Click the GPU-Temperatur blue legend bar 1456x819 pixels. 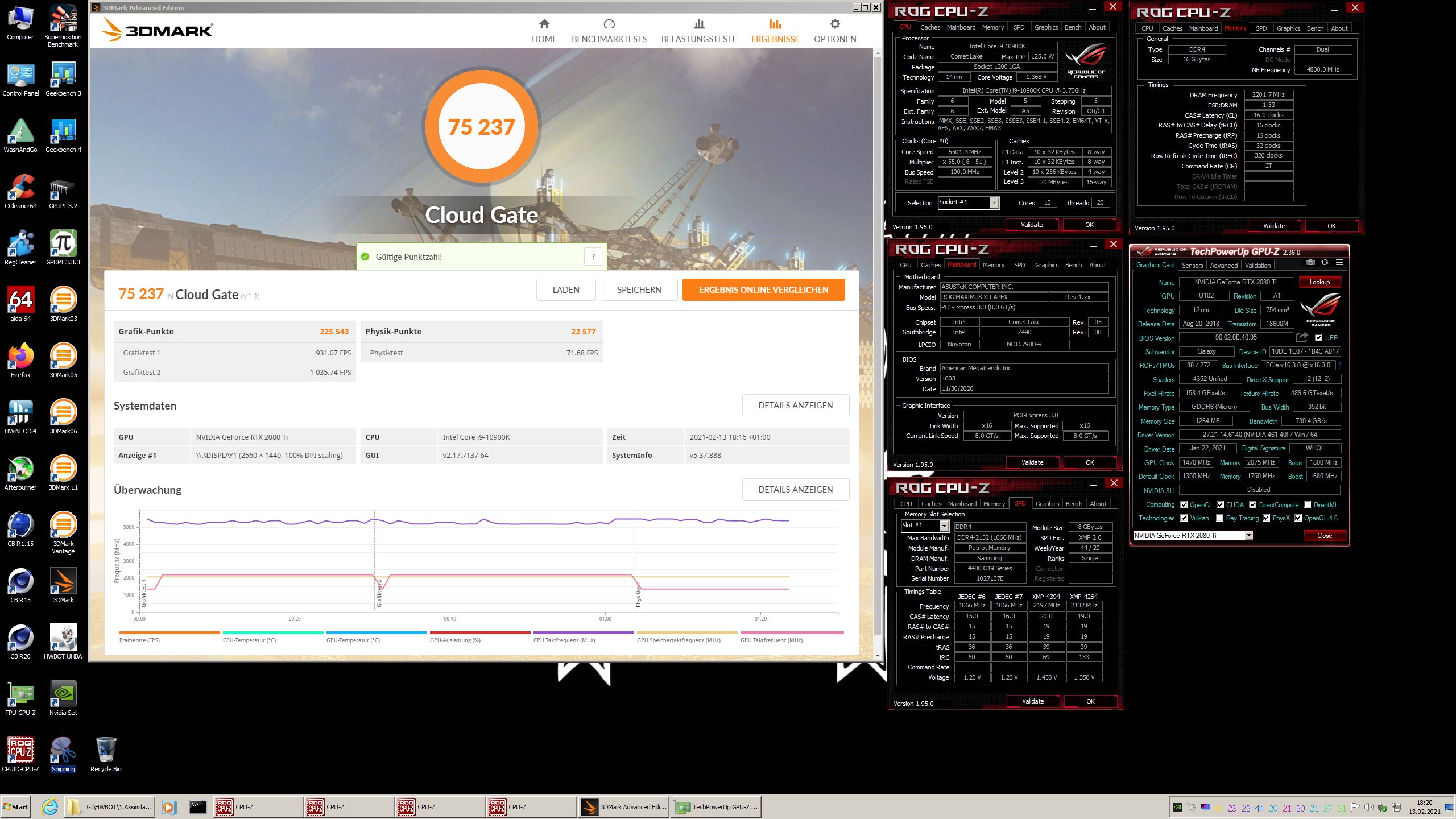(x=377, y=632)
